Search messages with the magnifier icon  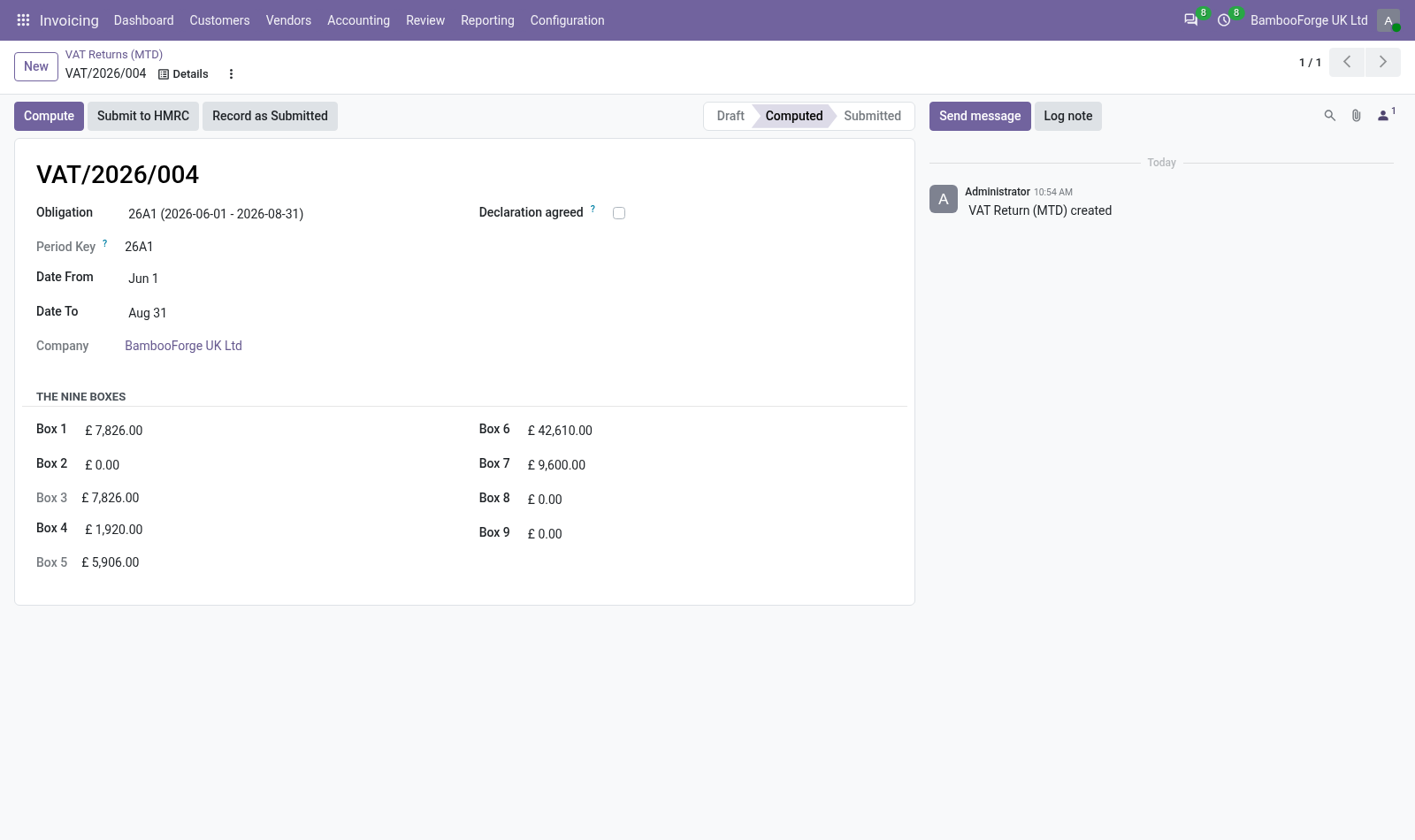pos(1329,116)
